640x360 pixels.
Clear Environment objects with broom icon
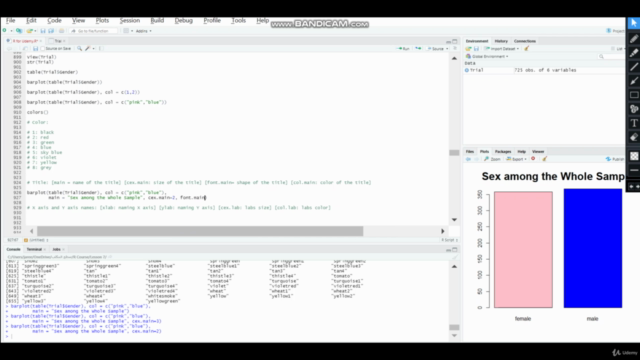[x=527, y=49]
